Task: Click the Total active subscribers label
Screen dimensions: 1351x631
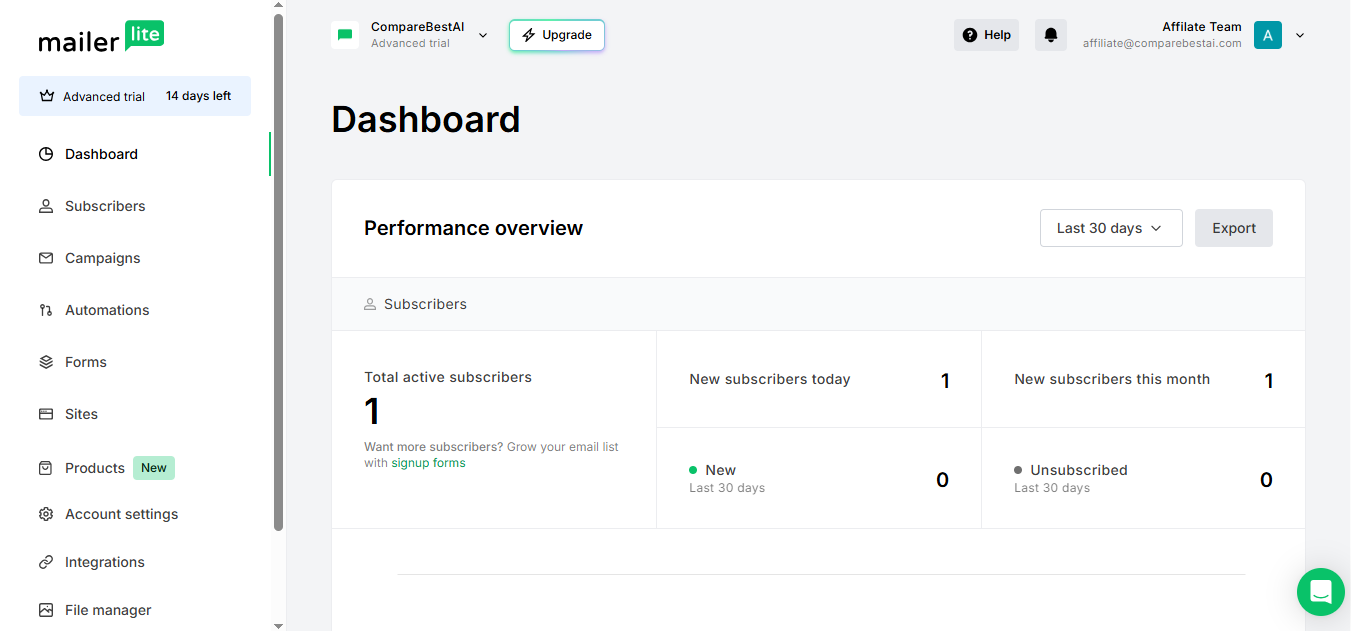Action: 448,377
